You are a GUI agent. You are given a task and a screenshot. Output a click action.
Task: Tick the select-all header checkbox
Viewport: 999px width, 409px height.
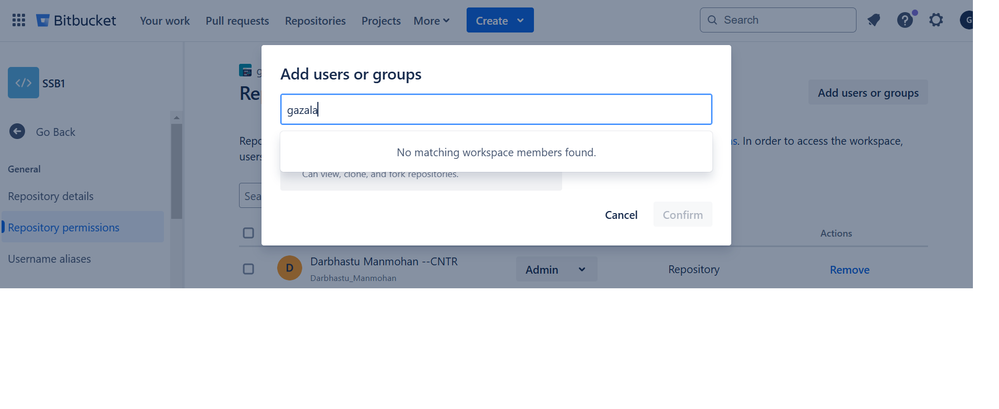pos(248,233)
